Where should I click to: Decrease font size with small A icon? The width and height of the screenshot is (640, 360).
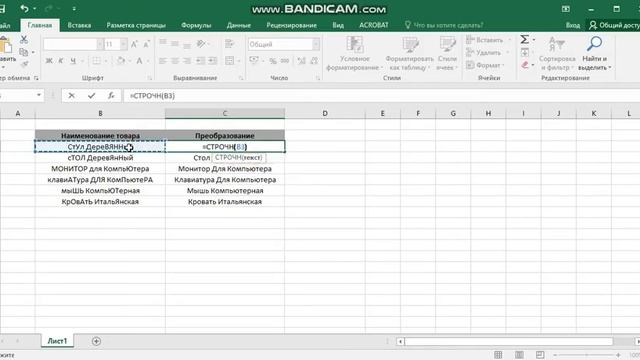tap(146, 44)
